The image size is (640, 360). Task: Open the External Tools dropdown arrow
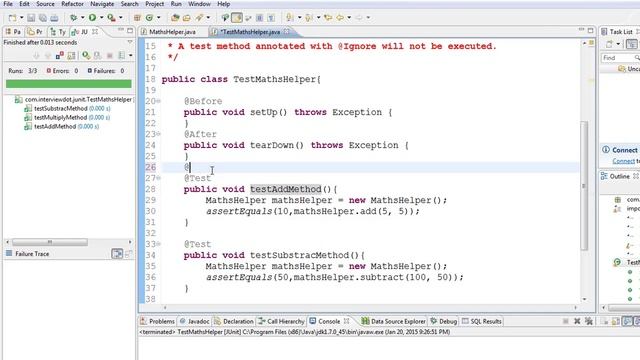click(120, 18)
